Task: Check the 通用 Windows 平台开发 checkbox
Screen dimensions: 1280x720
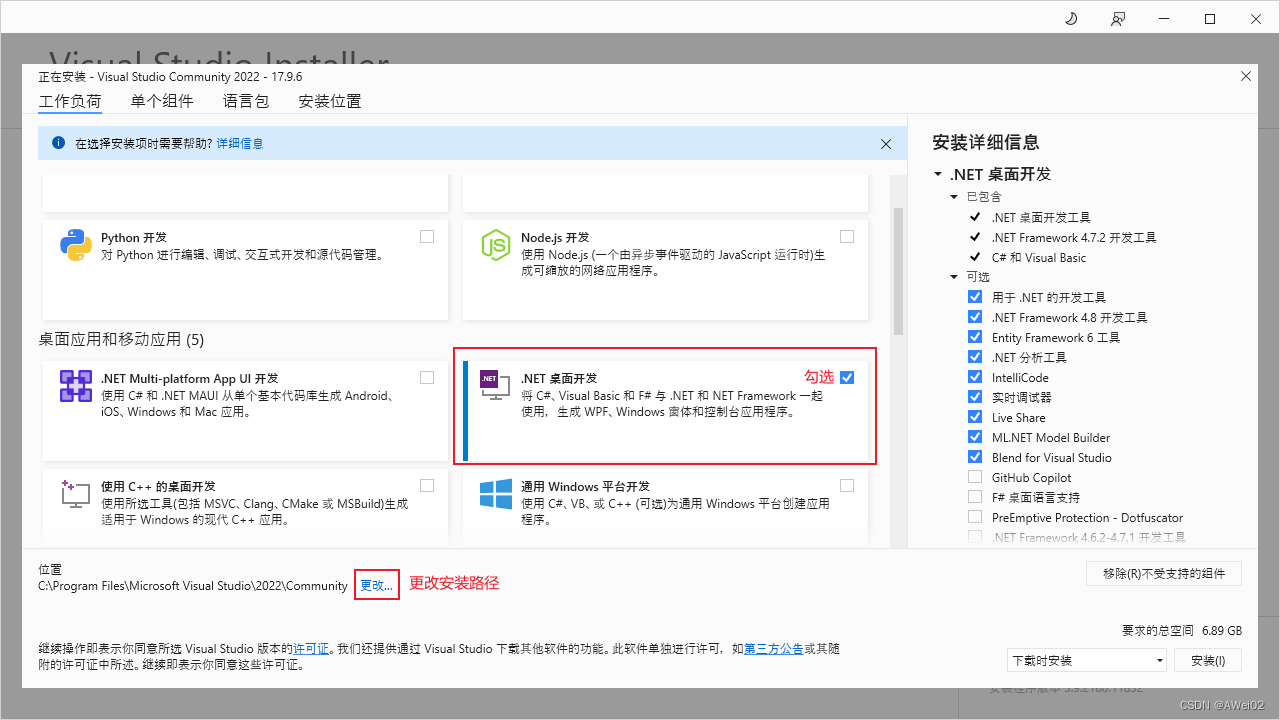Action: (x=847, y=485)
